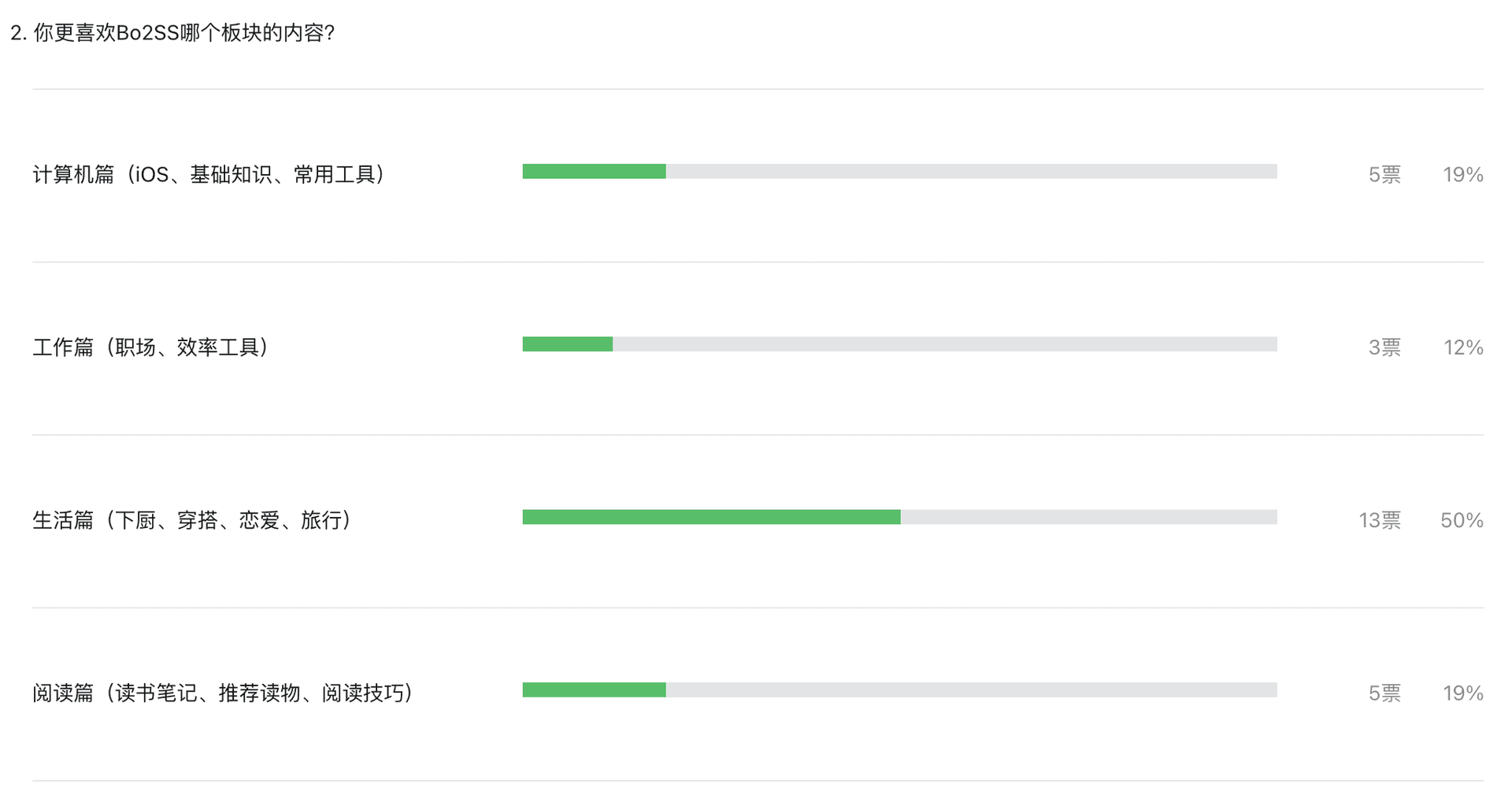Click the green portion of 阅读篇 bar
Screen dimensions: 1512x799
tap(594, 690)
